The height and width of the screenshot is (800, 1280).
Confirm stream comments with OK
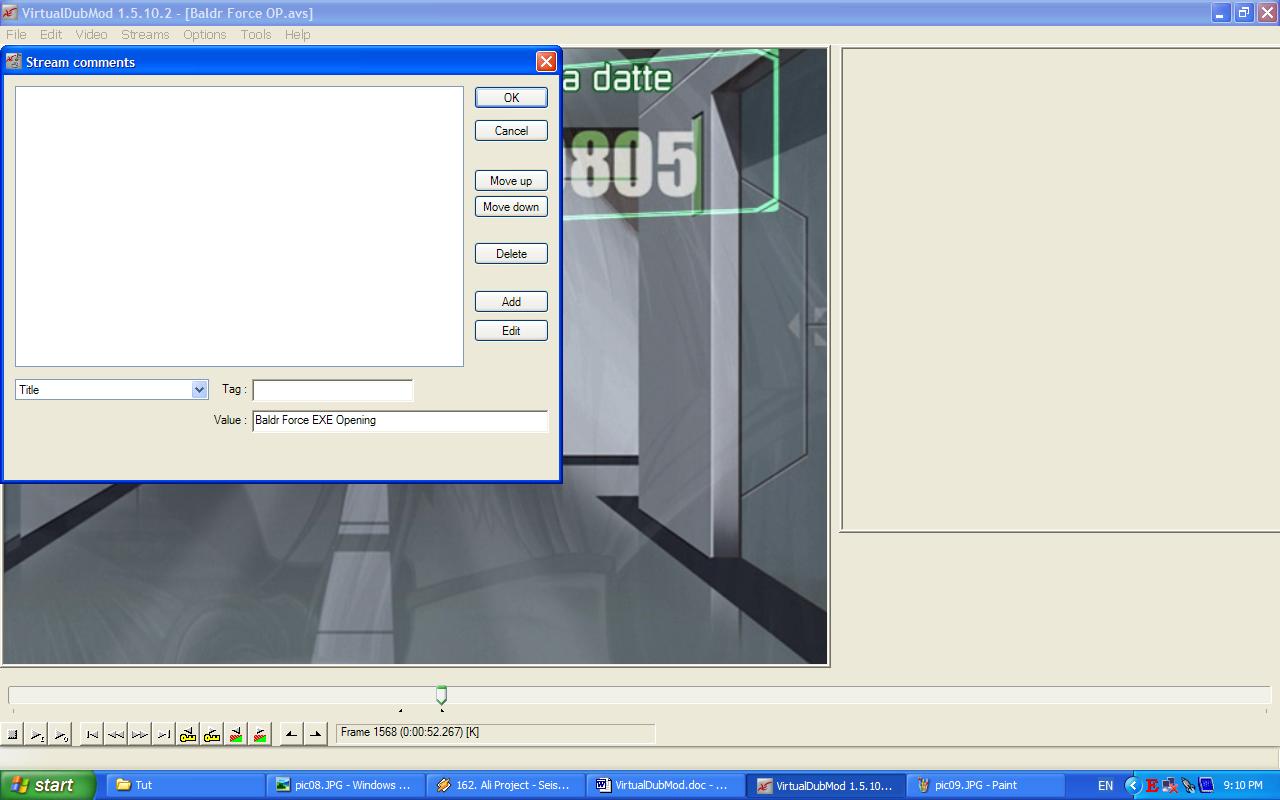511,98
